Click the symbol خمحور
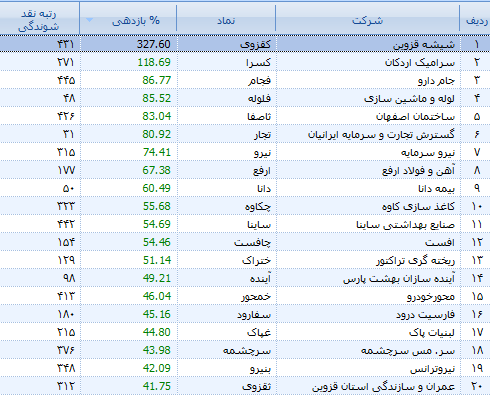The image size is (490, 395). [256, 296]
